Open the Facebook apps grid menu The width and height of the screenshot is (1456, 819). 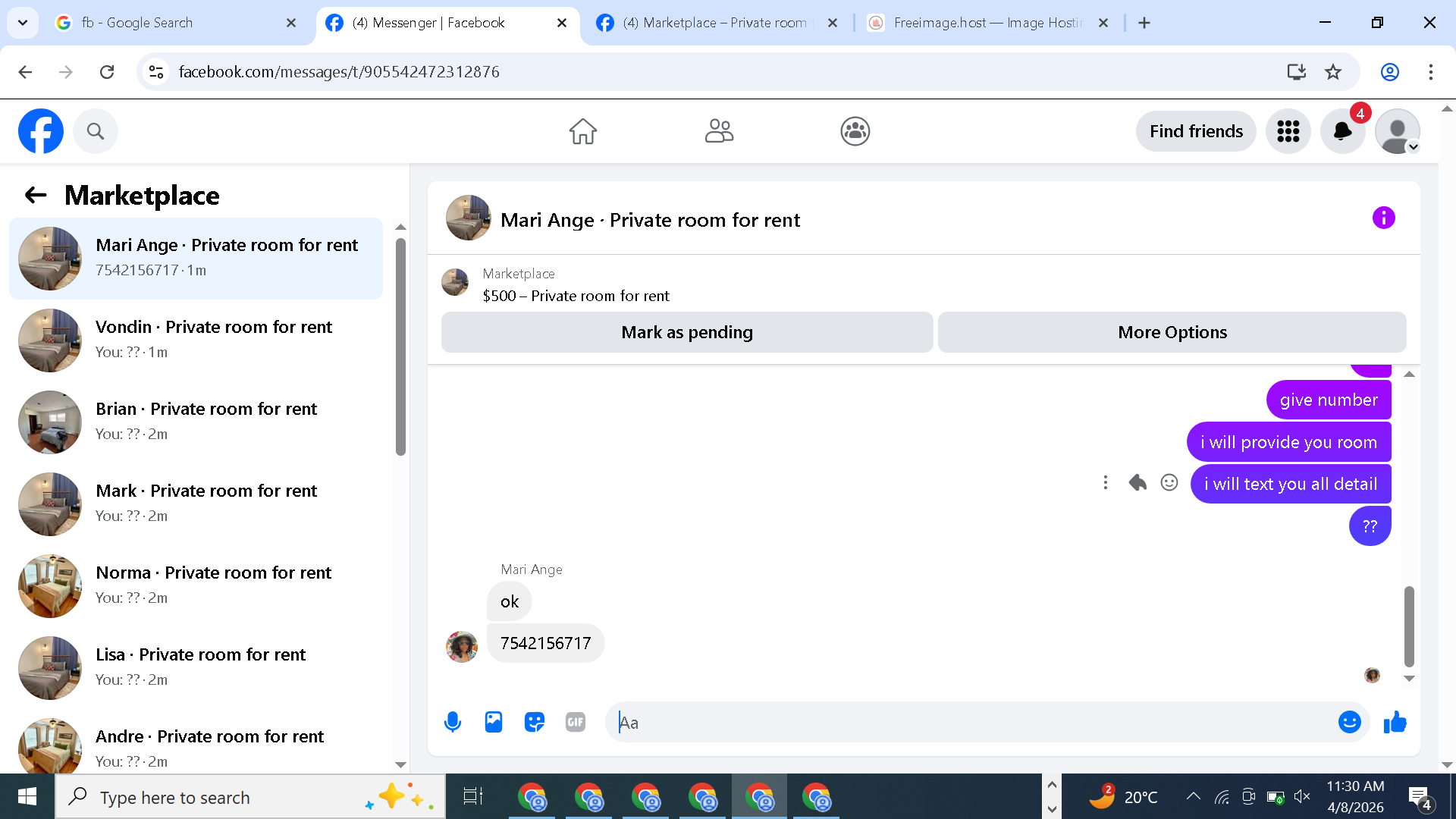[1288, 131]
